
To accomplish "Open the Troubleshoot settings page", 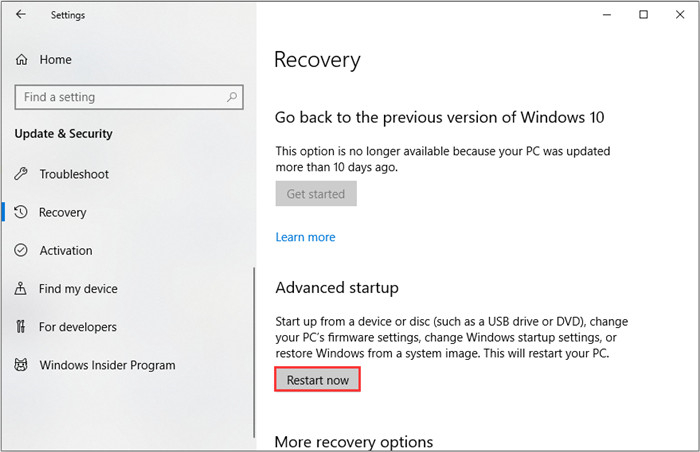I will [x=74, y=174].
